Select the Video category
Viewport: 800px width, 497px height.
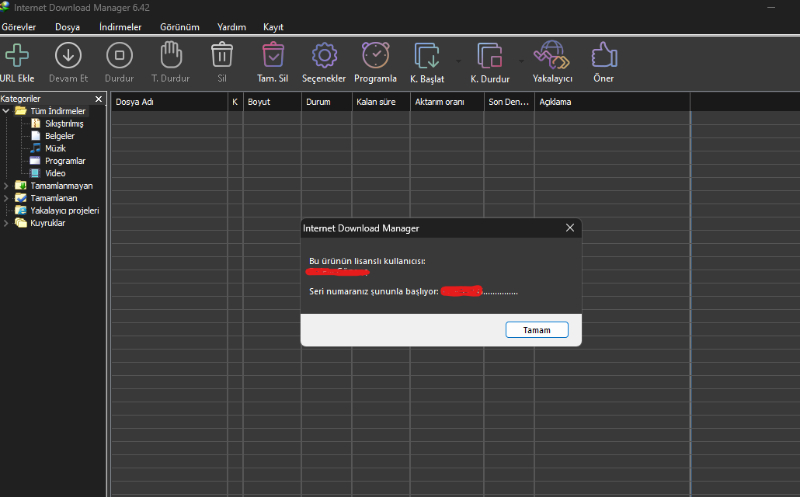point(55,173)
